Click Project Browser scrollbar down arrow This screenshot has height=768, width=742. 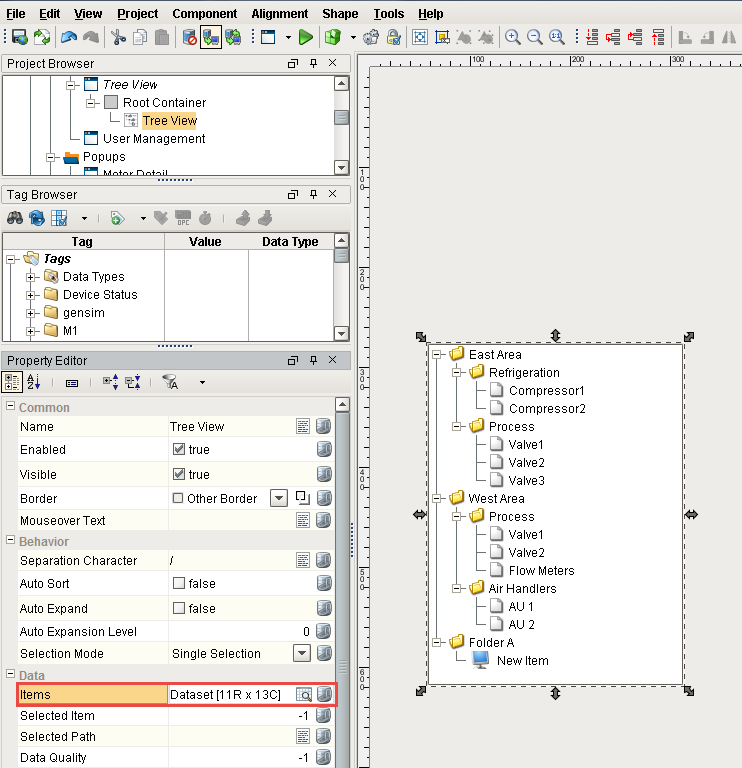pos(341,168)
